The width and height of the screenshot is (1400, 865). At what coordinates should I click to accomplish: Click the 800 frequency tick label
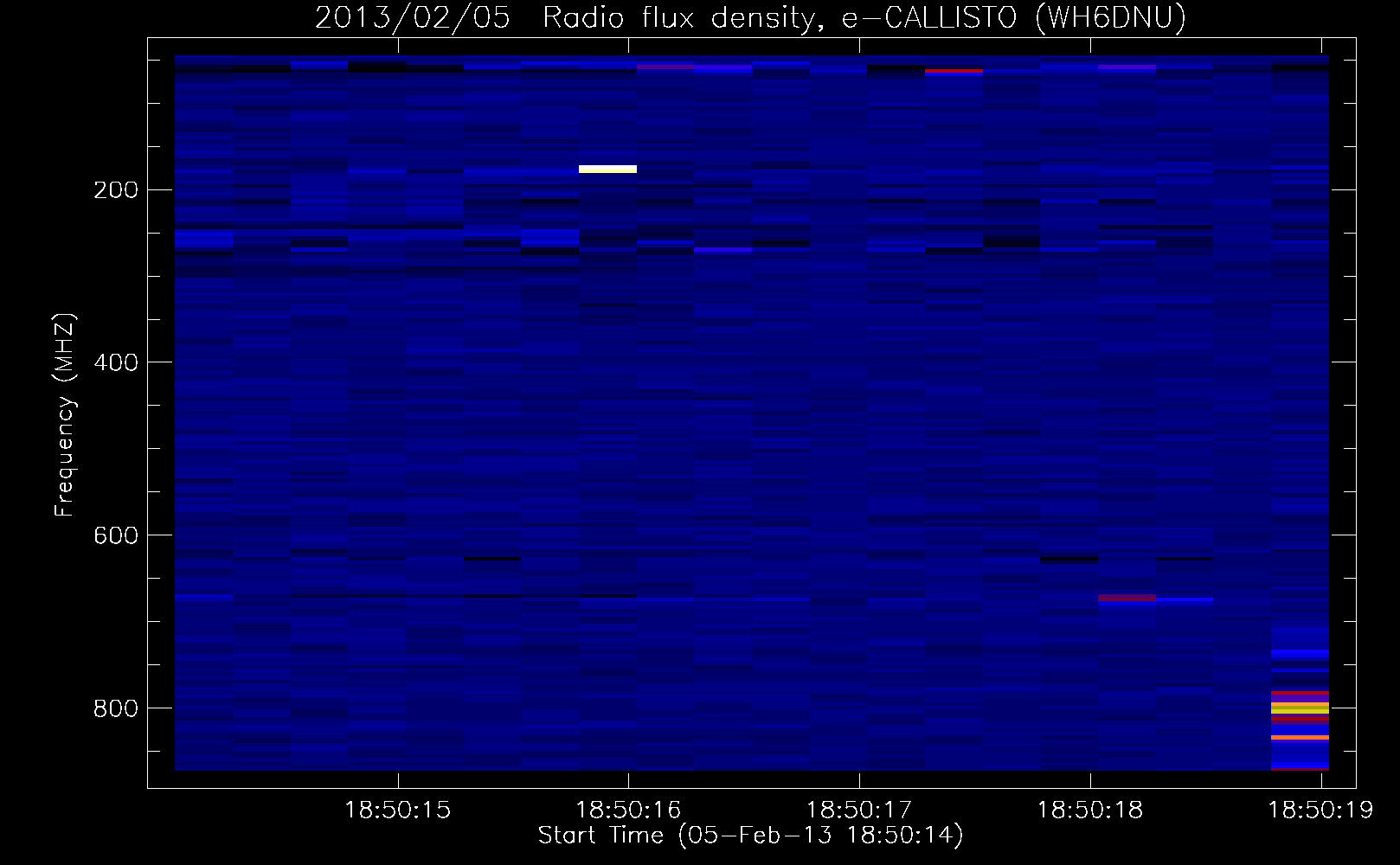click(115, 708)
